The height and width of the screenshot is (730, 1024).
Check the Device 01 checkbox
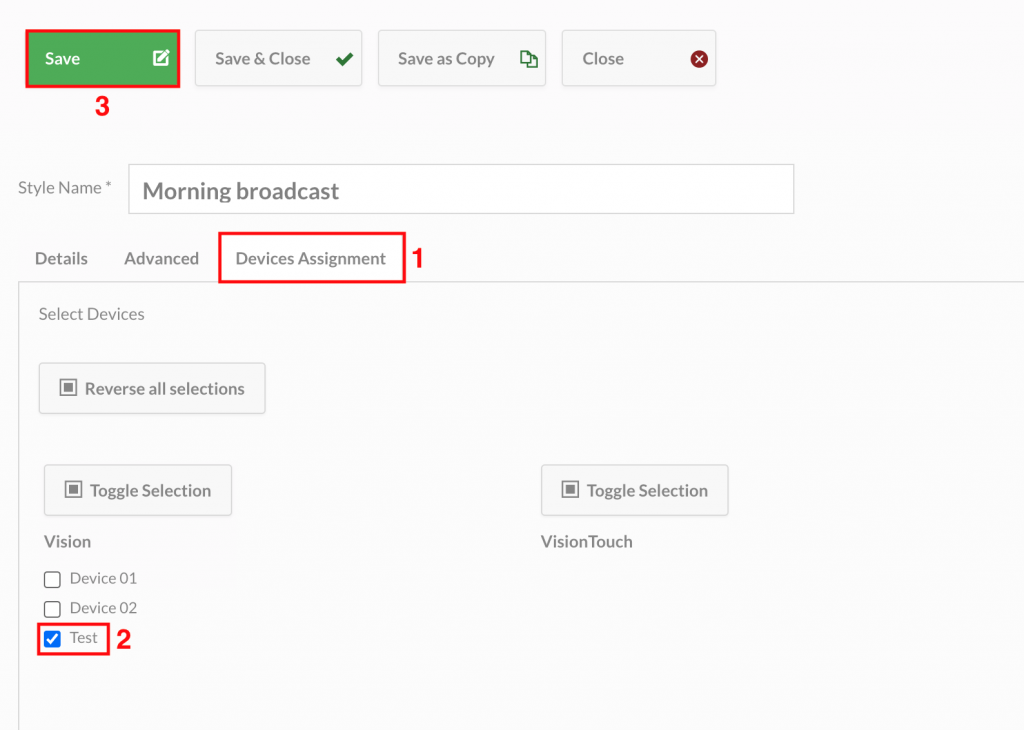(52, 579)
